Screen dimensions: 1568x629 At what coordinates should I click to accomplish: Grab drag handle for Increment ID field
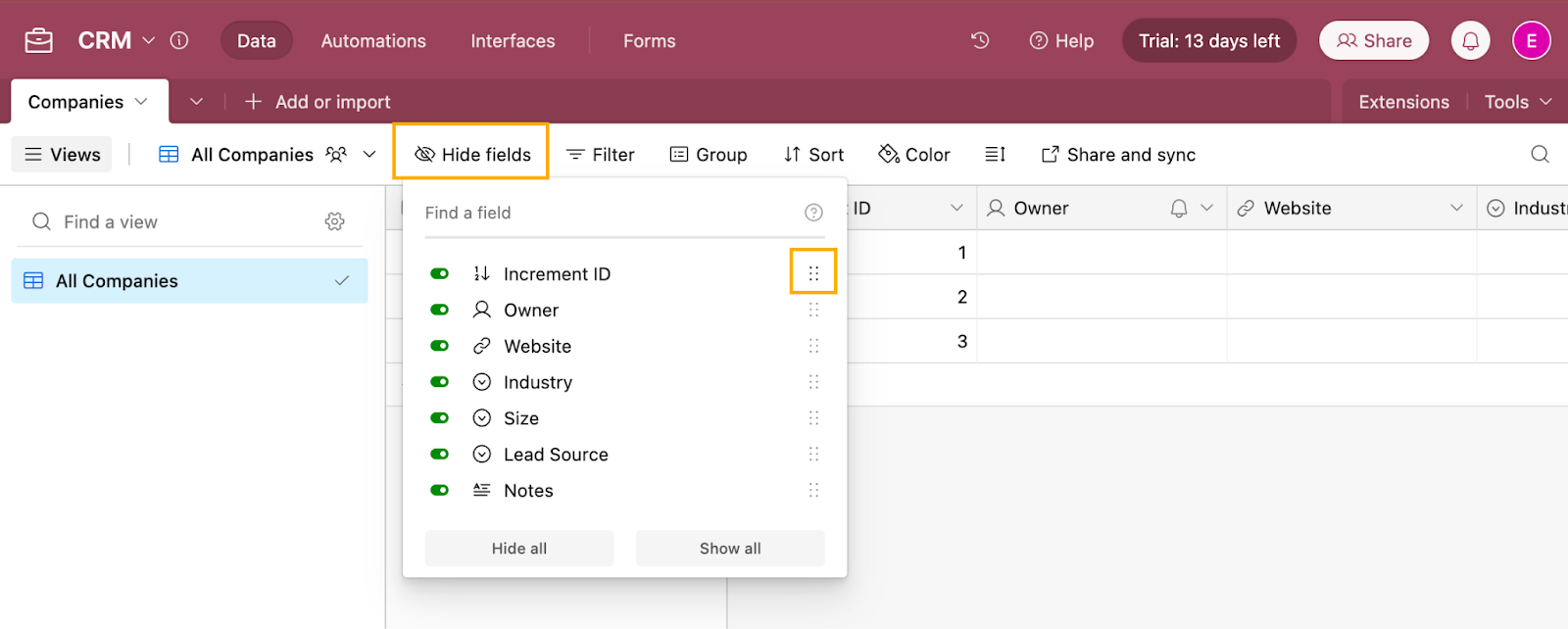[x=813, y=273]
